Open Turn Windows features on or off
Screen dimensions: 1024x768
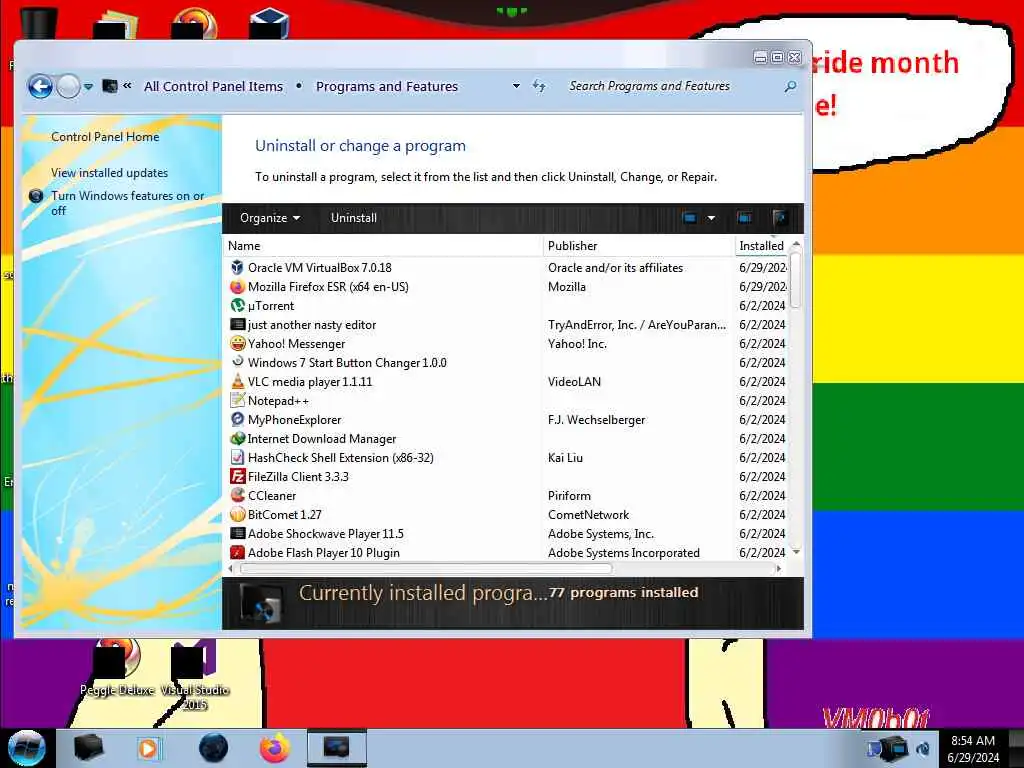point(127,203)
